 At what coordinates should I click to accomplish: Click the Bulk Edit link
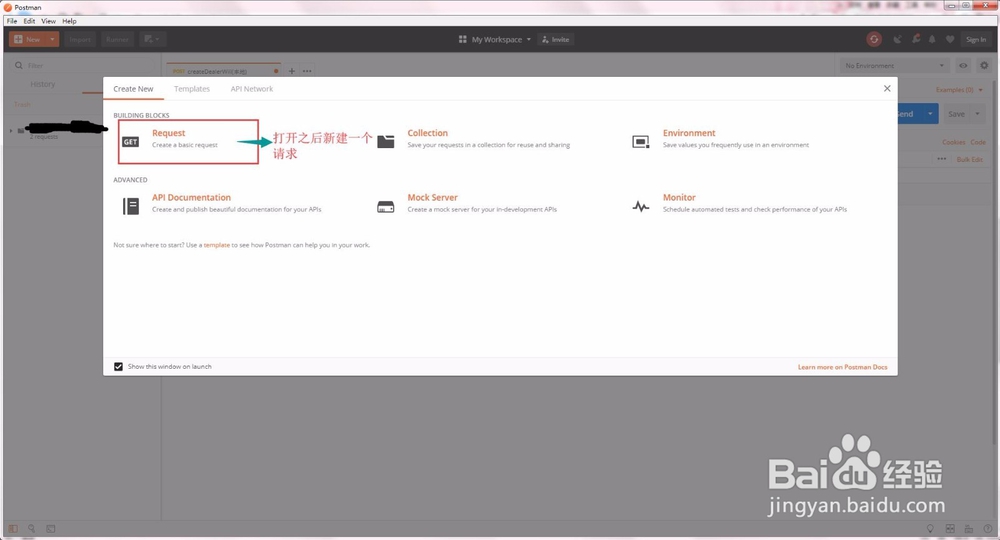click(x=969, y=159)
